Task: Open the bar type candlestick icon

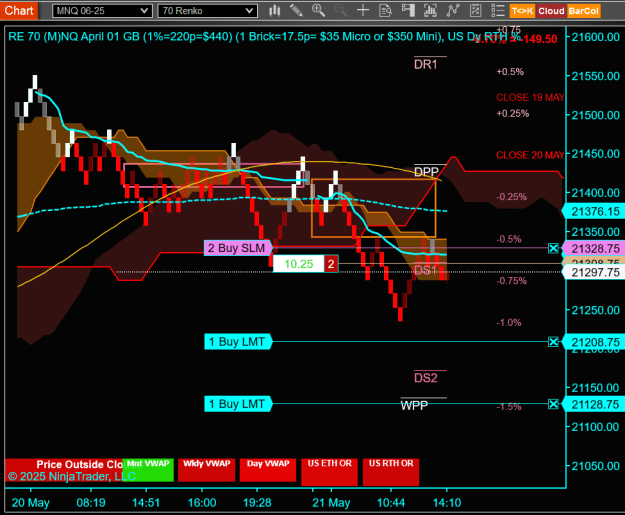Action: pos(274,10)
